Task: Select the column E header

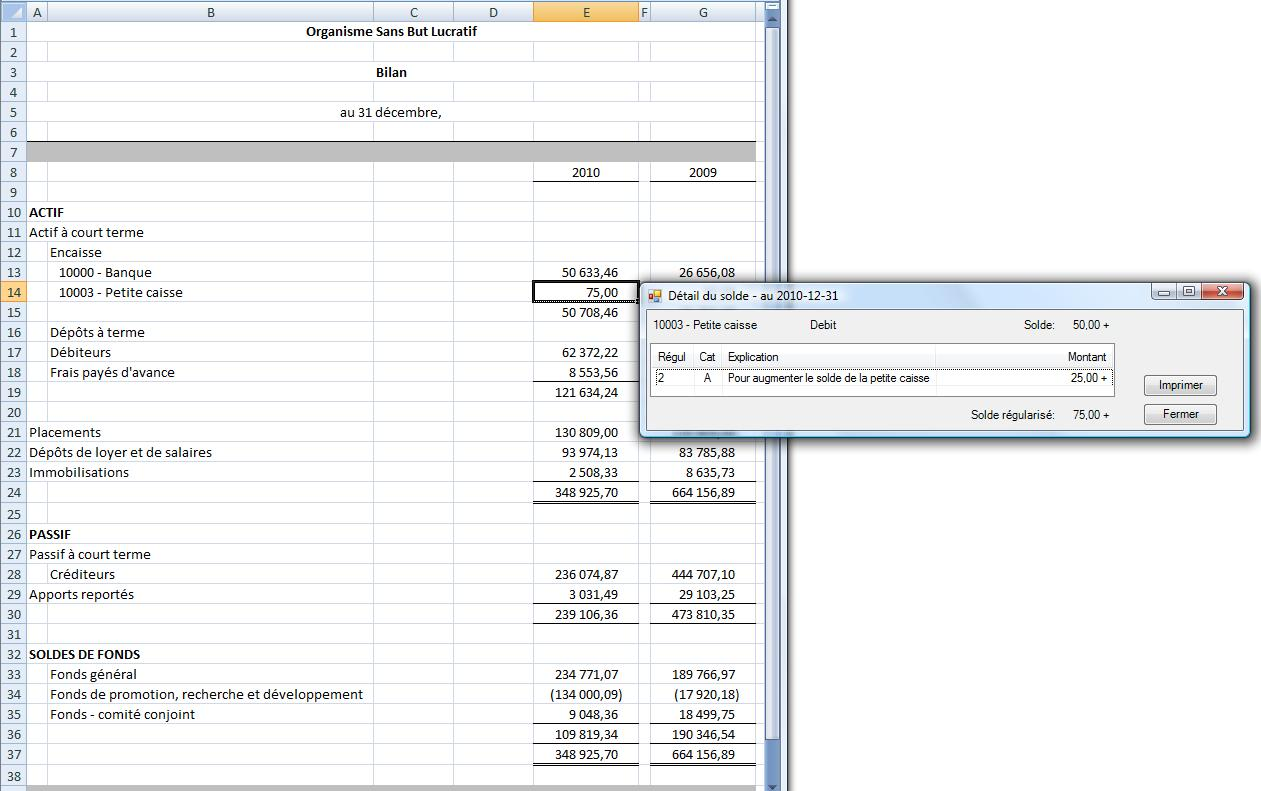Action: pyautogui.click(x=586, y=12)
